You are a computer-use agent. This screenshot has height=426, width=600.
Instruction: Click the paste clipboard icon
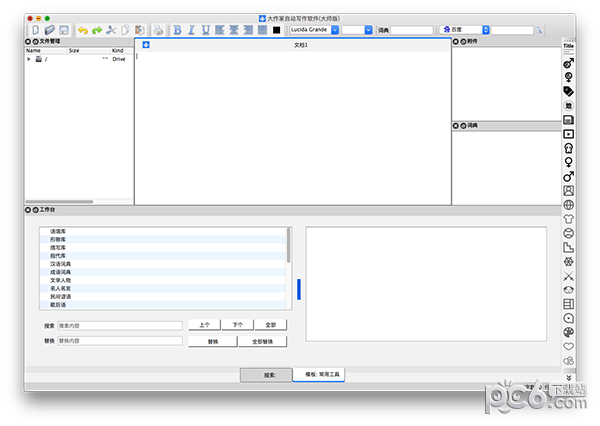coord(140,30)
